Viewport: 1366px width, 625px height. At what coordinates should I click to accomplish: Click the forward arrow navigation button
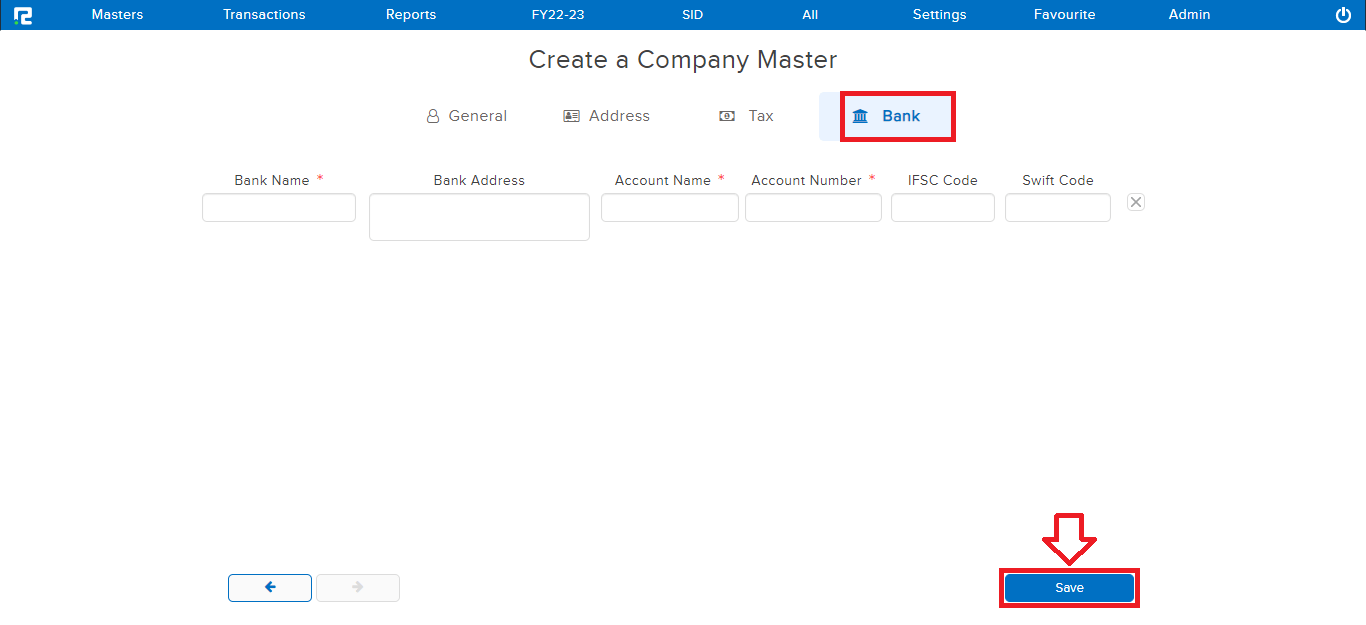(x=358, y=588)
